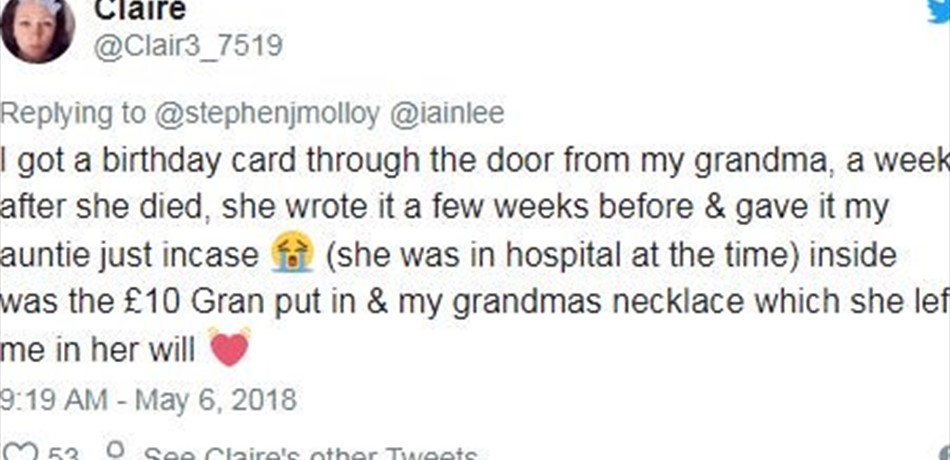
Task: Click the info icon at the bottom right edge
Action: coord(944,453)
